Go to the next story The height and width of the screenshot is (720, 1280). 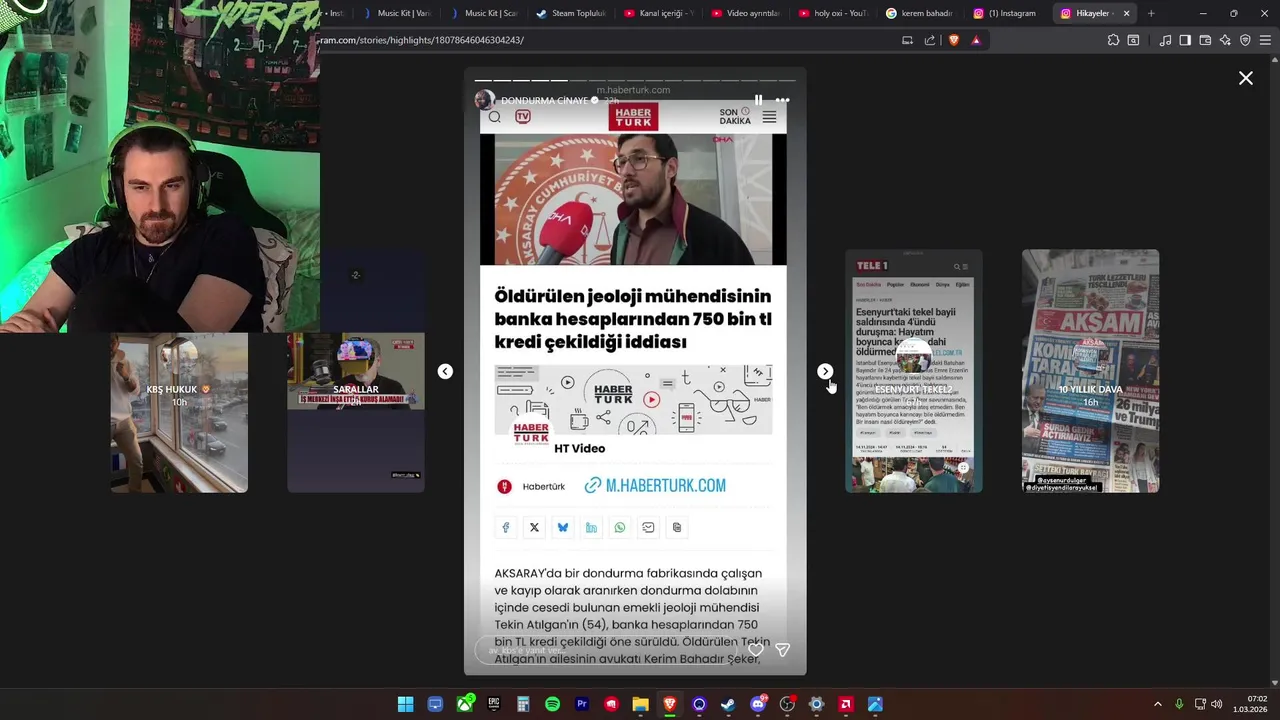click(825, 371)
